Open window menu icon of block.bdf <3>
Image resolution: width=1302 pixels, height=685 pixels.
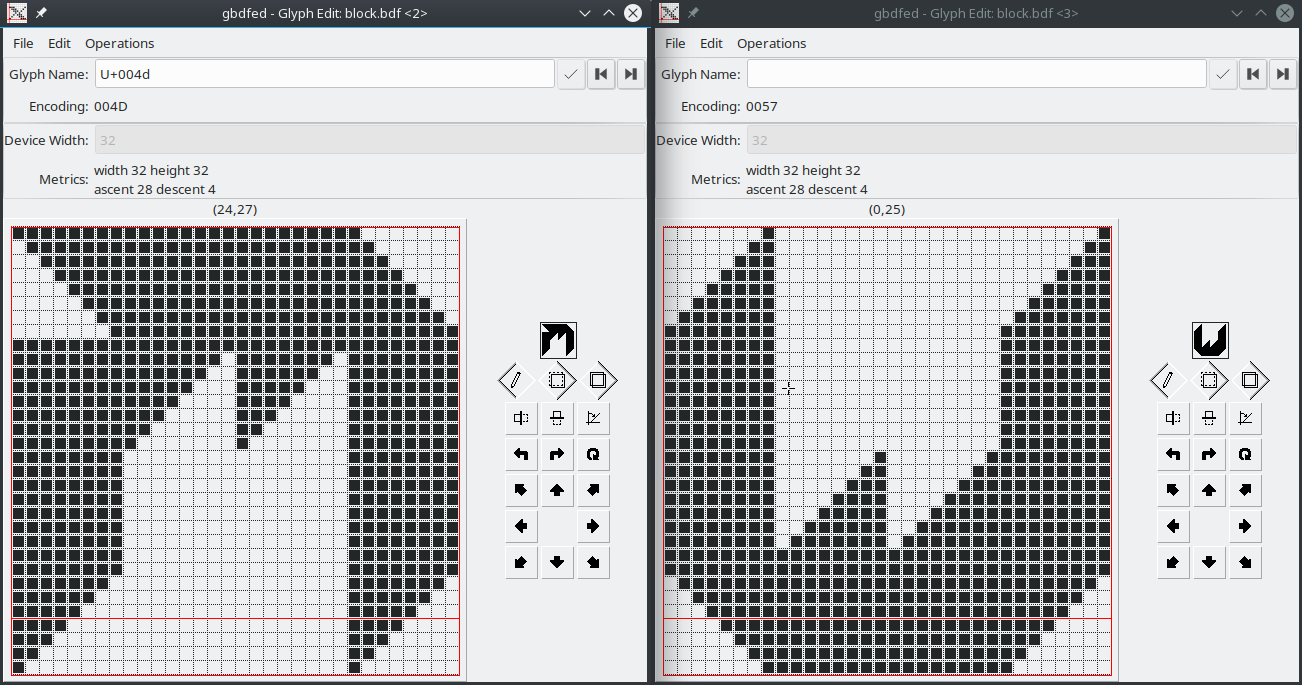(x=669, y=13)
